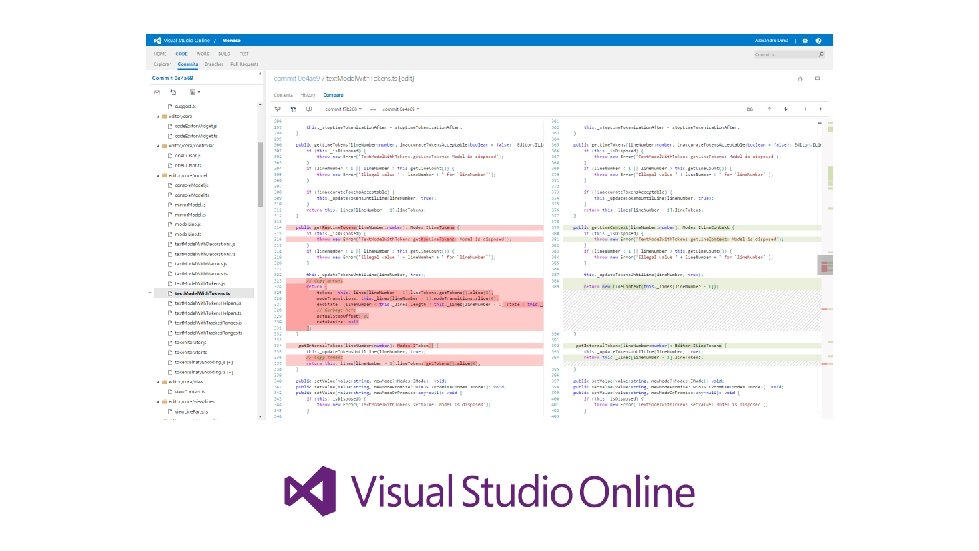The width and height of the screenshot is (979, 551).
Task: Select the Compare tab
Action: pos(333,95)
